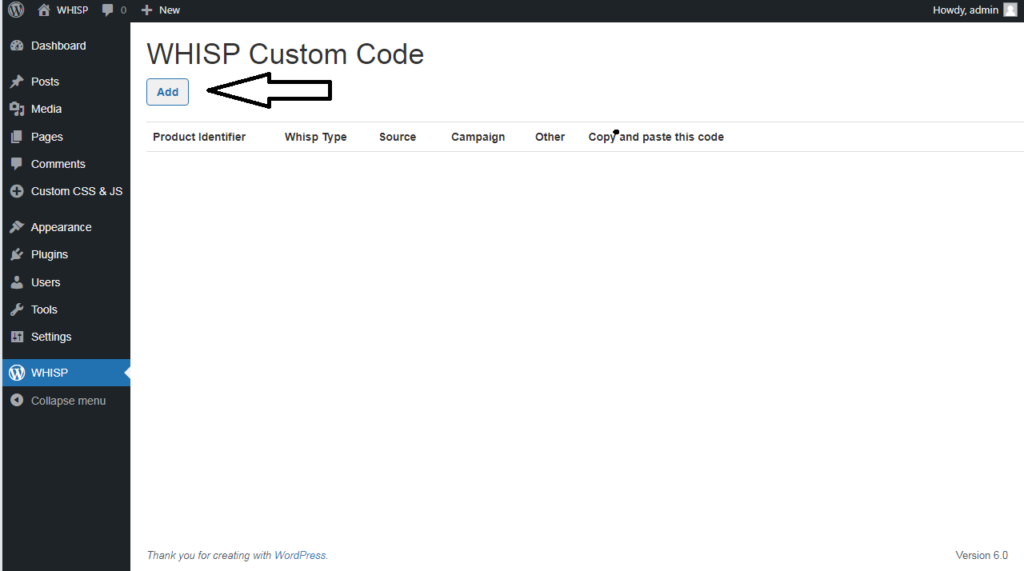Open Dashboard menu item
This screenshot has width=1024, height=571.
point(58,46)
